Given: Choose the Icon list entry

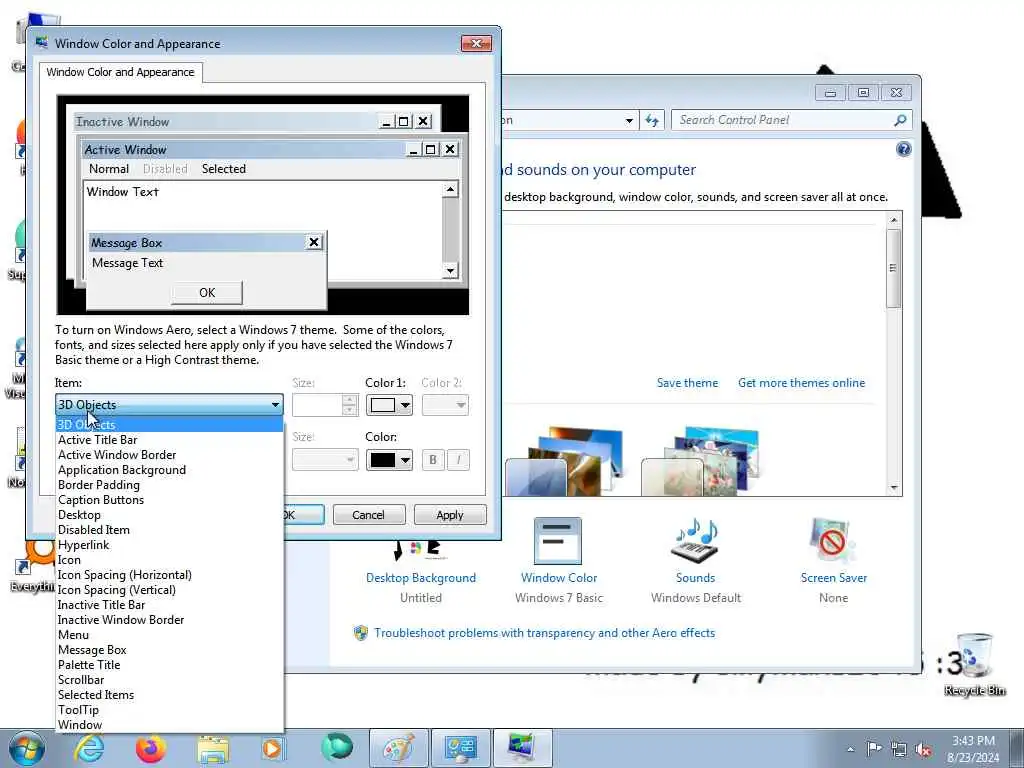Looking at the screenshot, I should [x=170, y=560].
